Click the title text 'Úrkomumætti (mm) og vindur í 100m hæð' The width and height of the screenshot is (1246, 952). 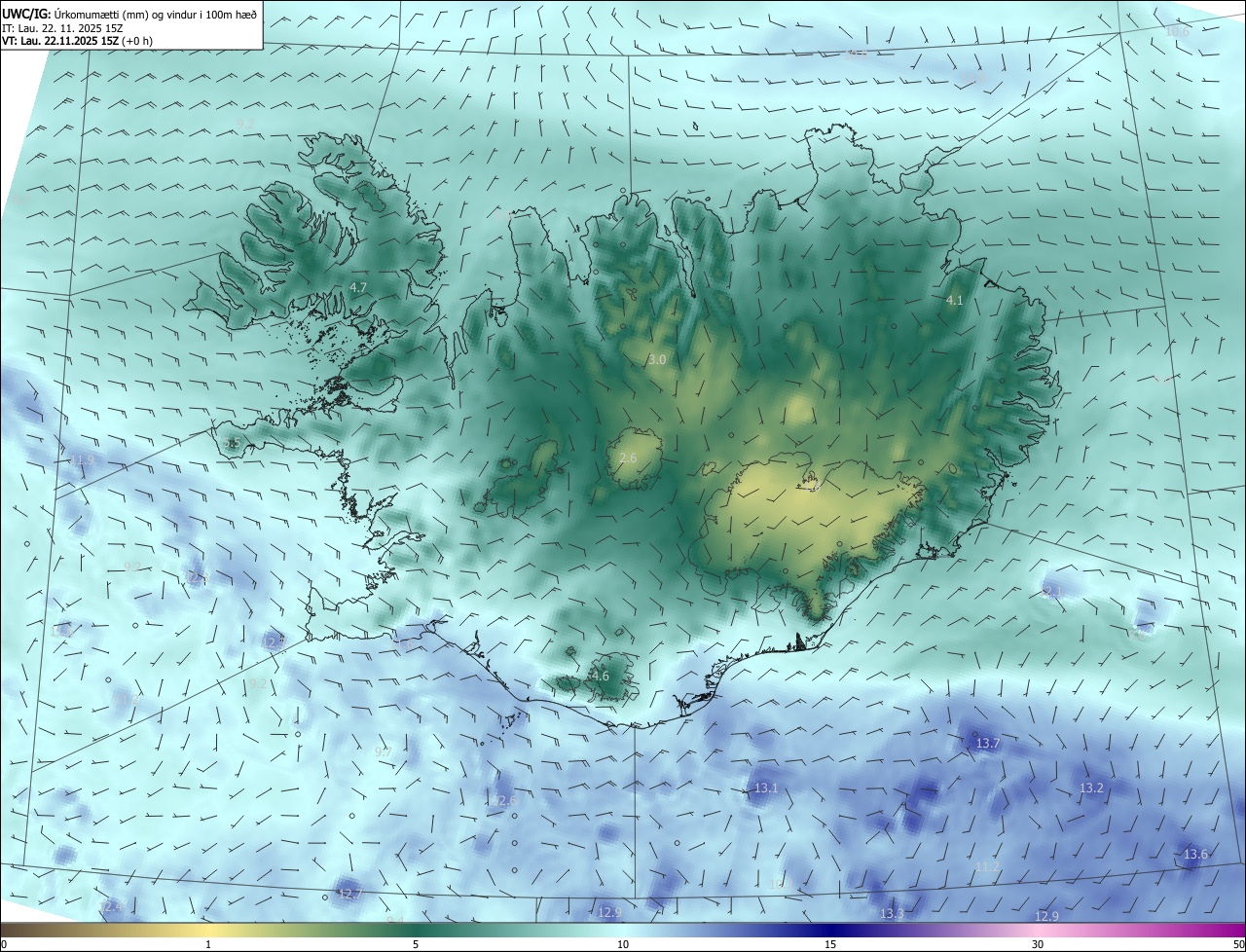[x=155, y=14]
